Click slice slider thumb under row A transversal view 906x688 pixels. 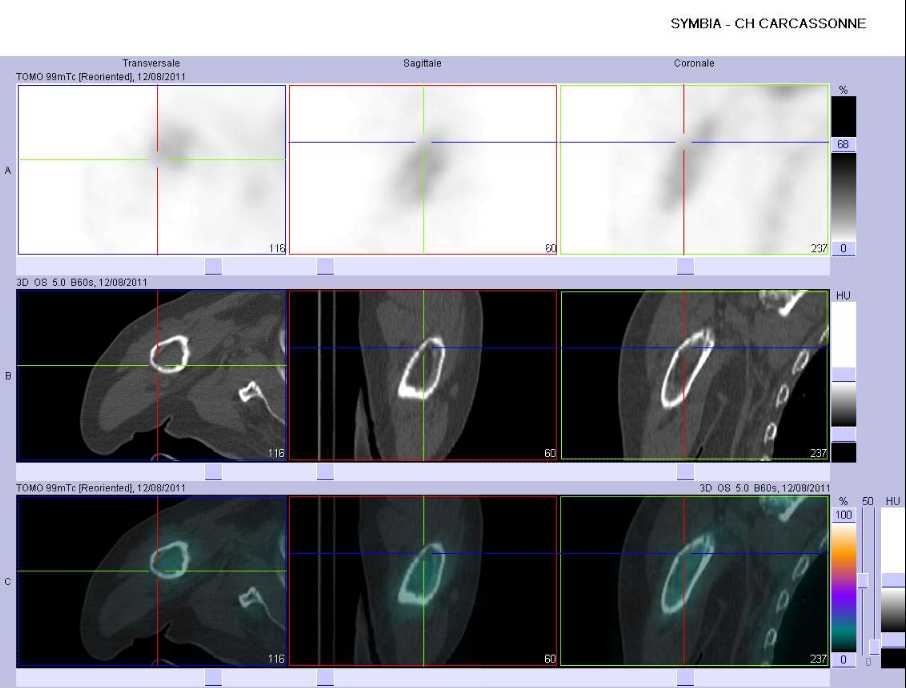point(213,266)
